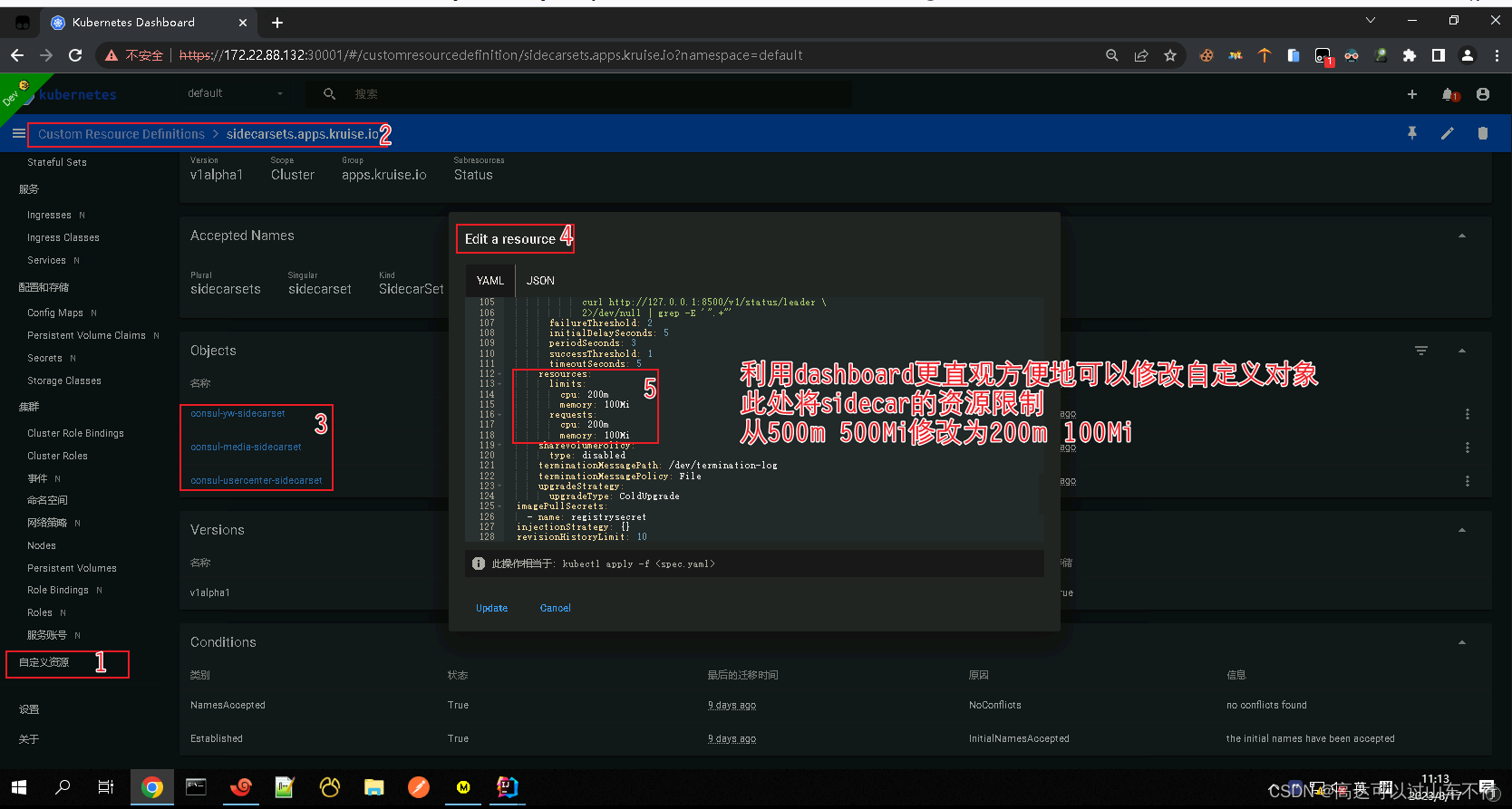Screen dimensions: 1512x809
Task: Click the browser address bar URL
Action: [490, 55]
